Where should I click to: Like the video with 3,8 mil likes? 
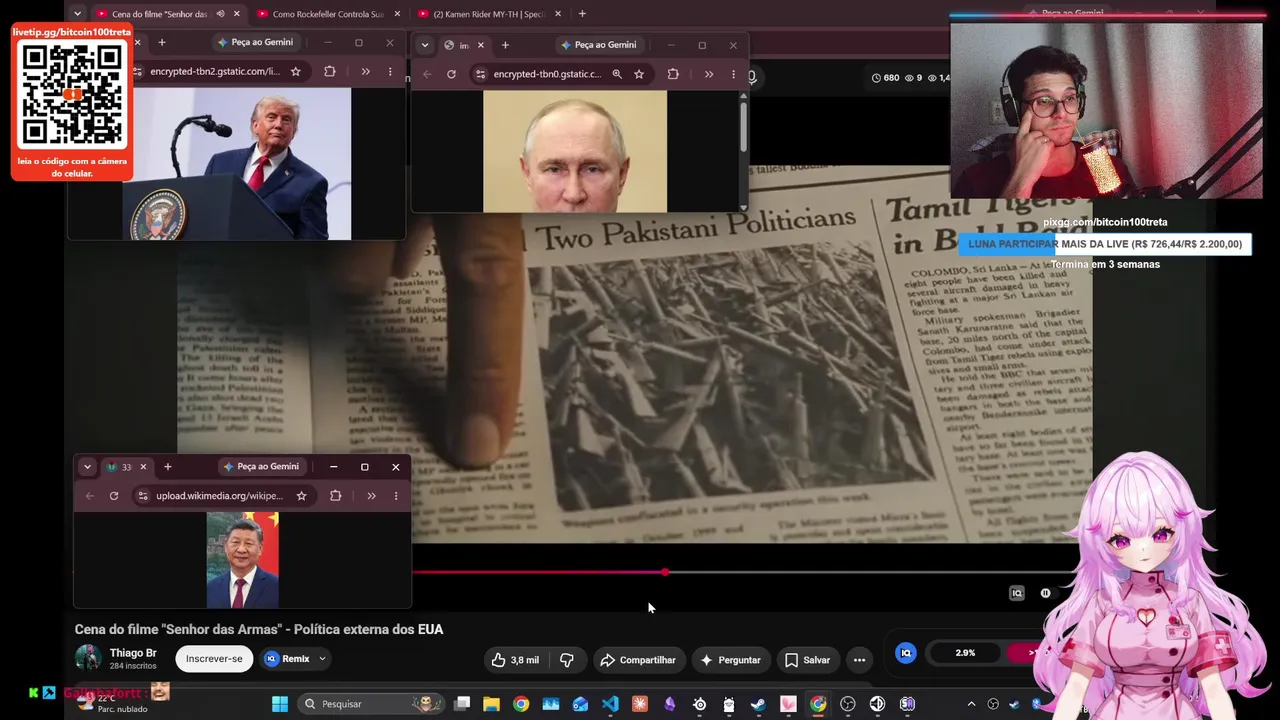click(x=515, y=660)
